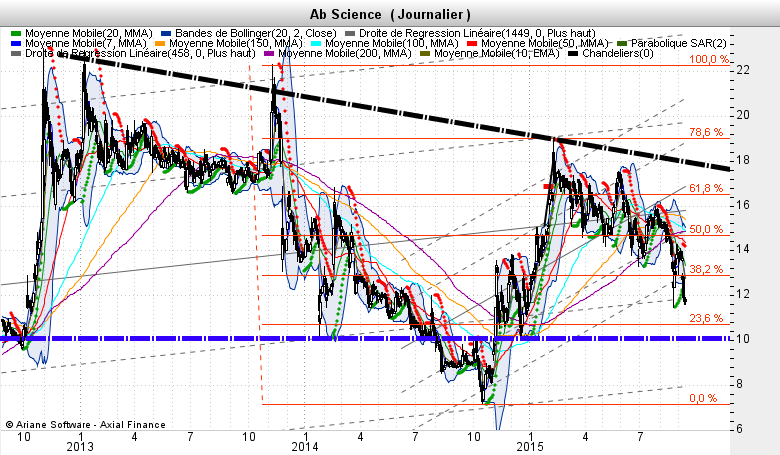Click price axis value 8
This screenshot has height=455, width=780.
pos(739,384)
